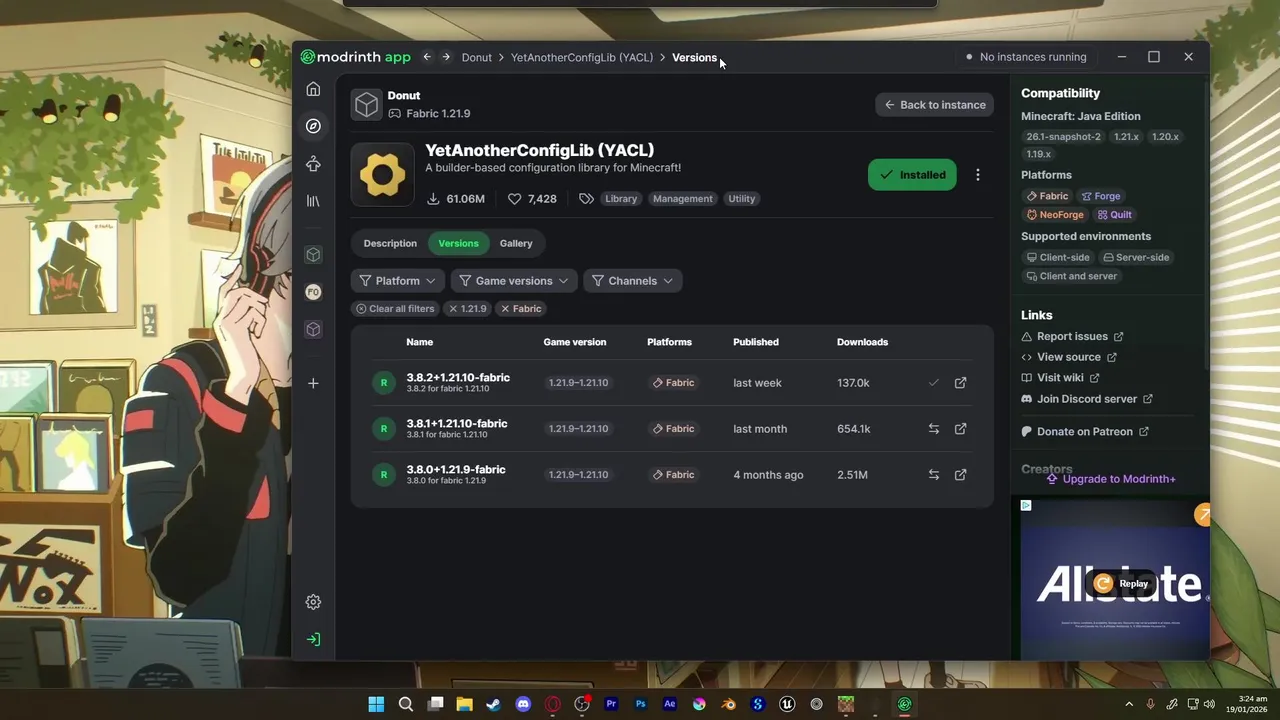Click the plus icon to create an instance
This screenshot has width=1280, height=720.
pyautogui.click(x=313, y=383)
